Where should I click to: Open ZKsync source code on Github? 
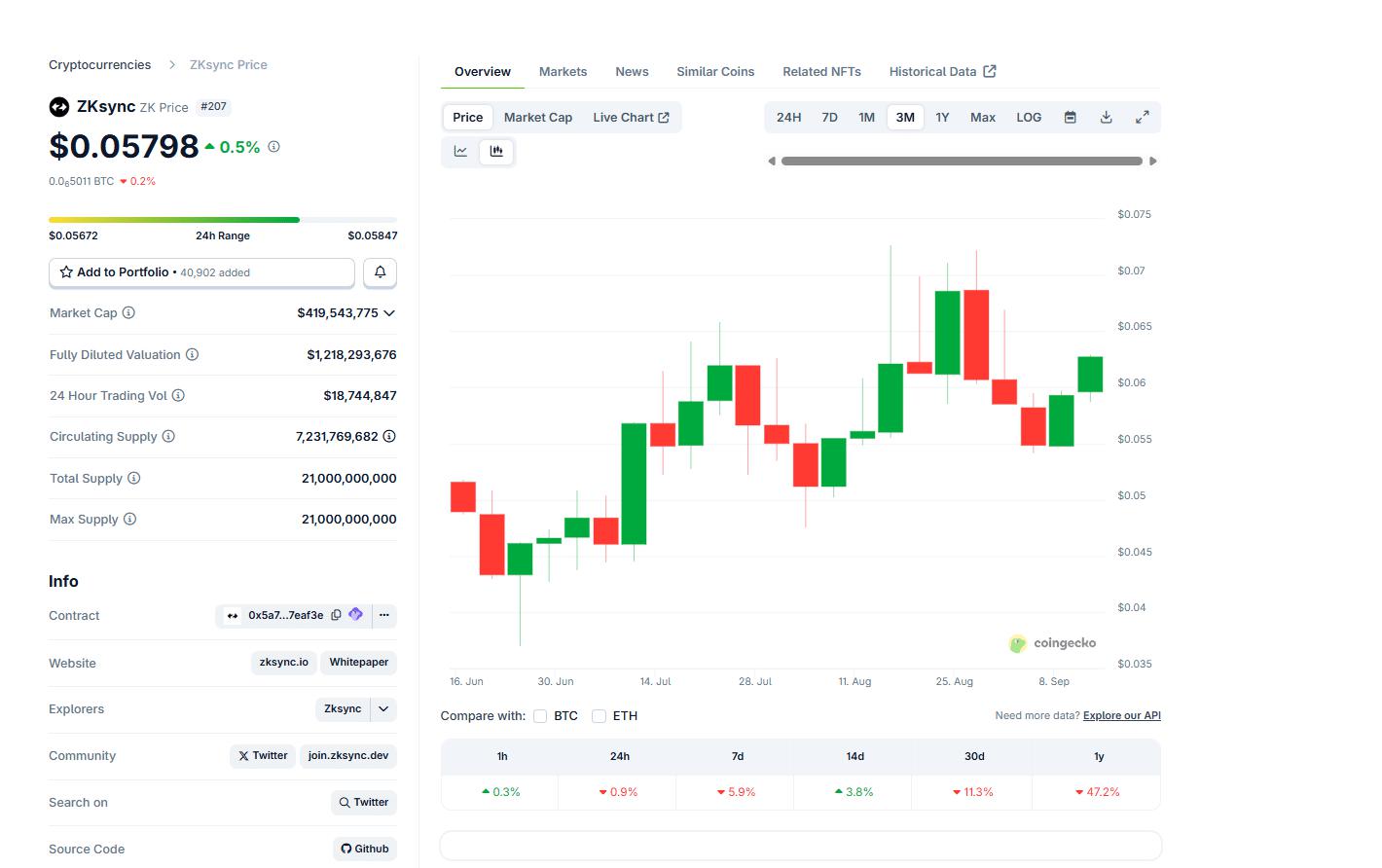pos(365,849)
